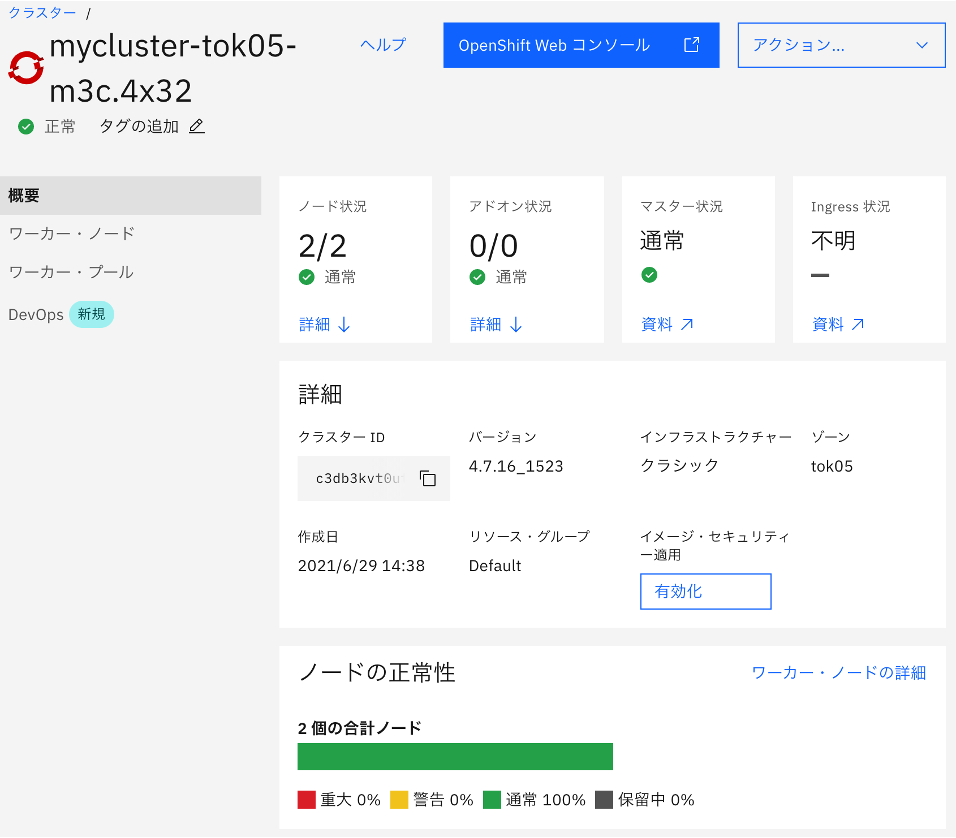Click the 通常 100% legend text
The image size is (956, 838).
(546, 800)
